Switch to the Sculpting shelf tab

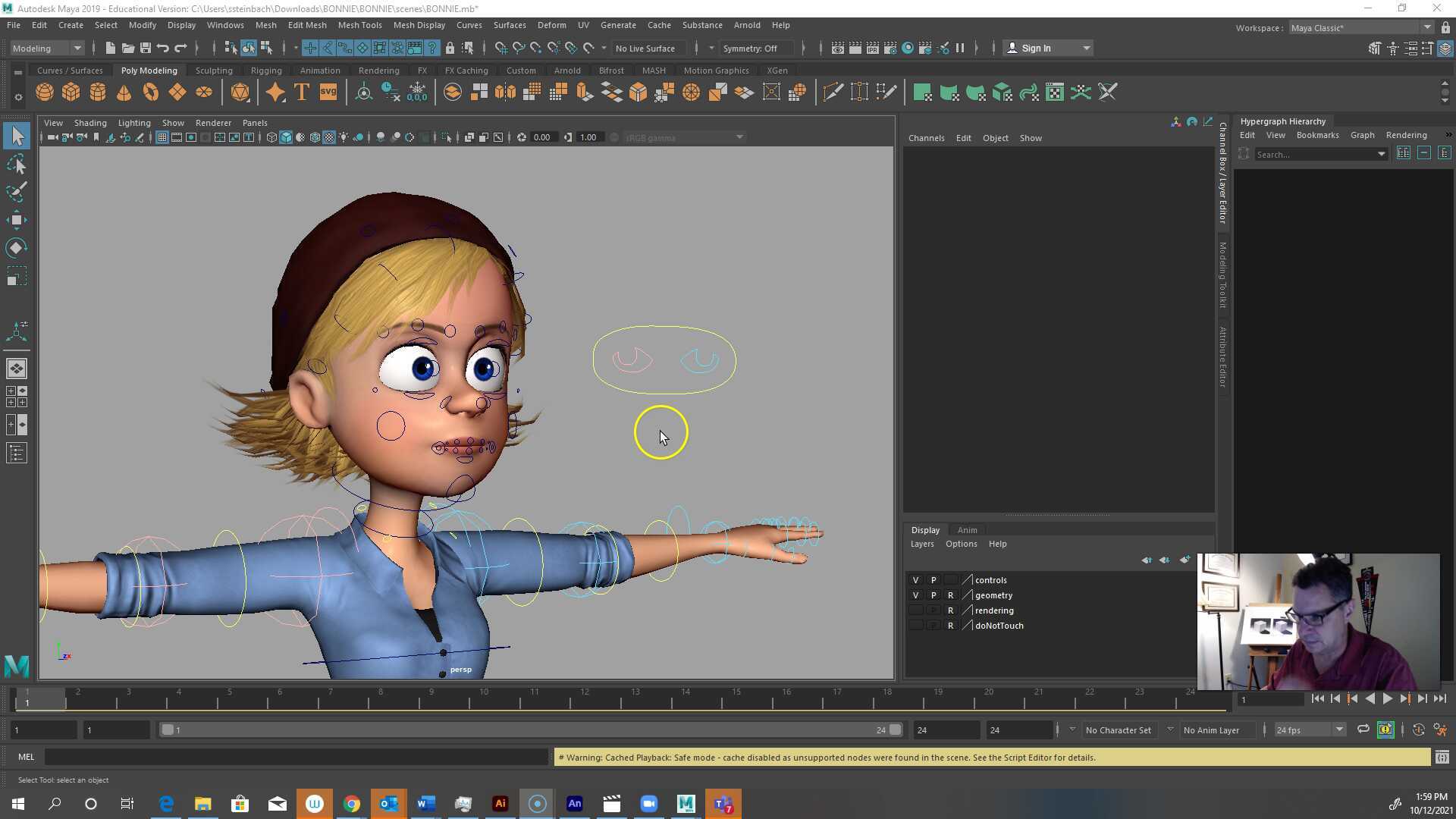click(x=213, y=70)
